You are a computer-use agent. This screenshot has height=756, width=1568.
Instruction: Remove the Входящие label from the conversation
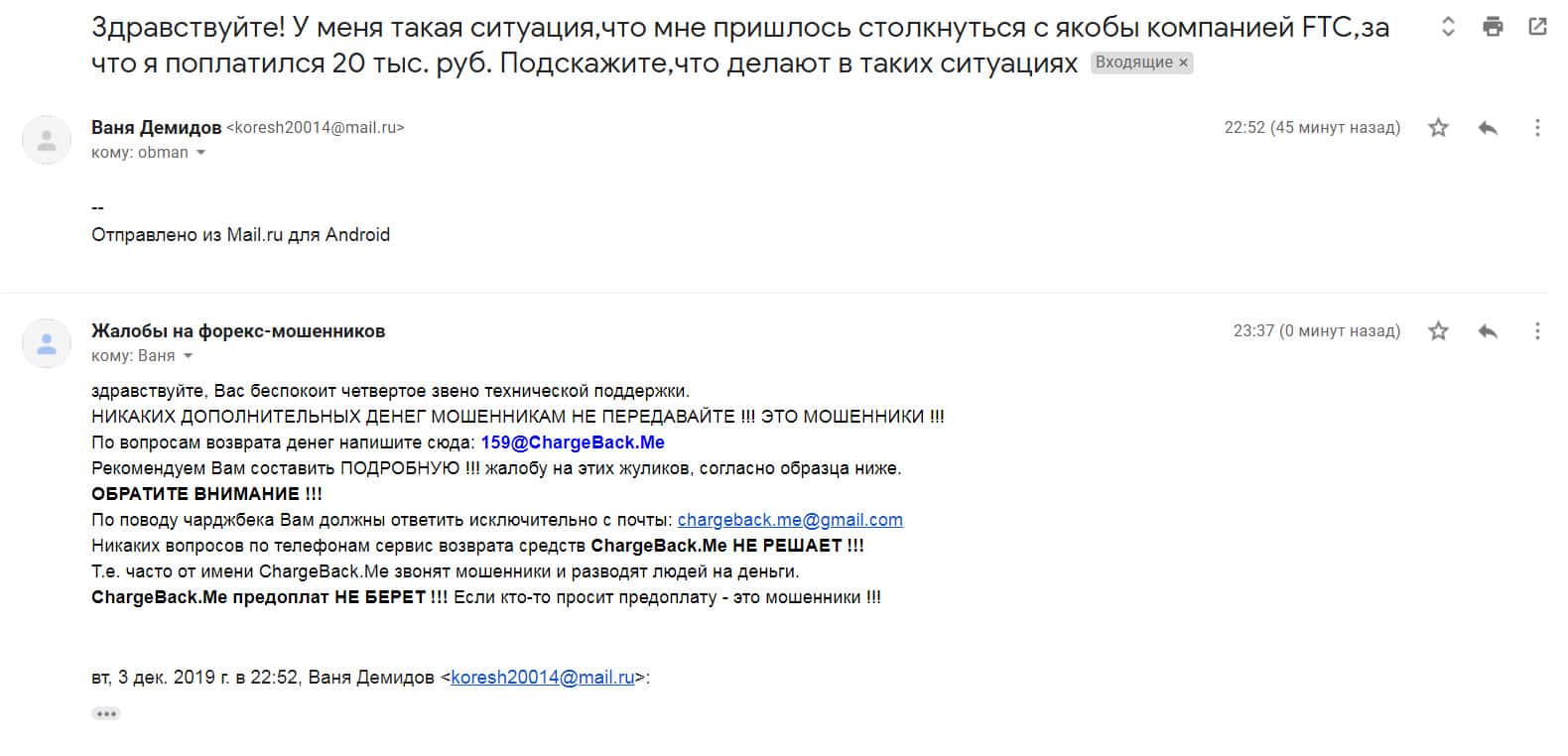1183,63
